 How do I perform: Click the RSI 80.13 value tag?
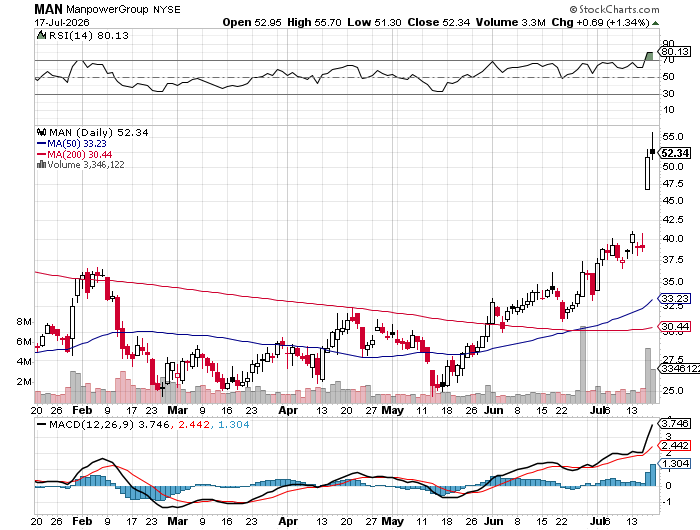(x=675, y=52)
